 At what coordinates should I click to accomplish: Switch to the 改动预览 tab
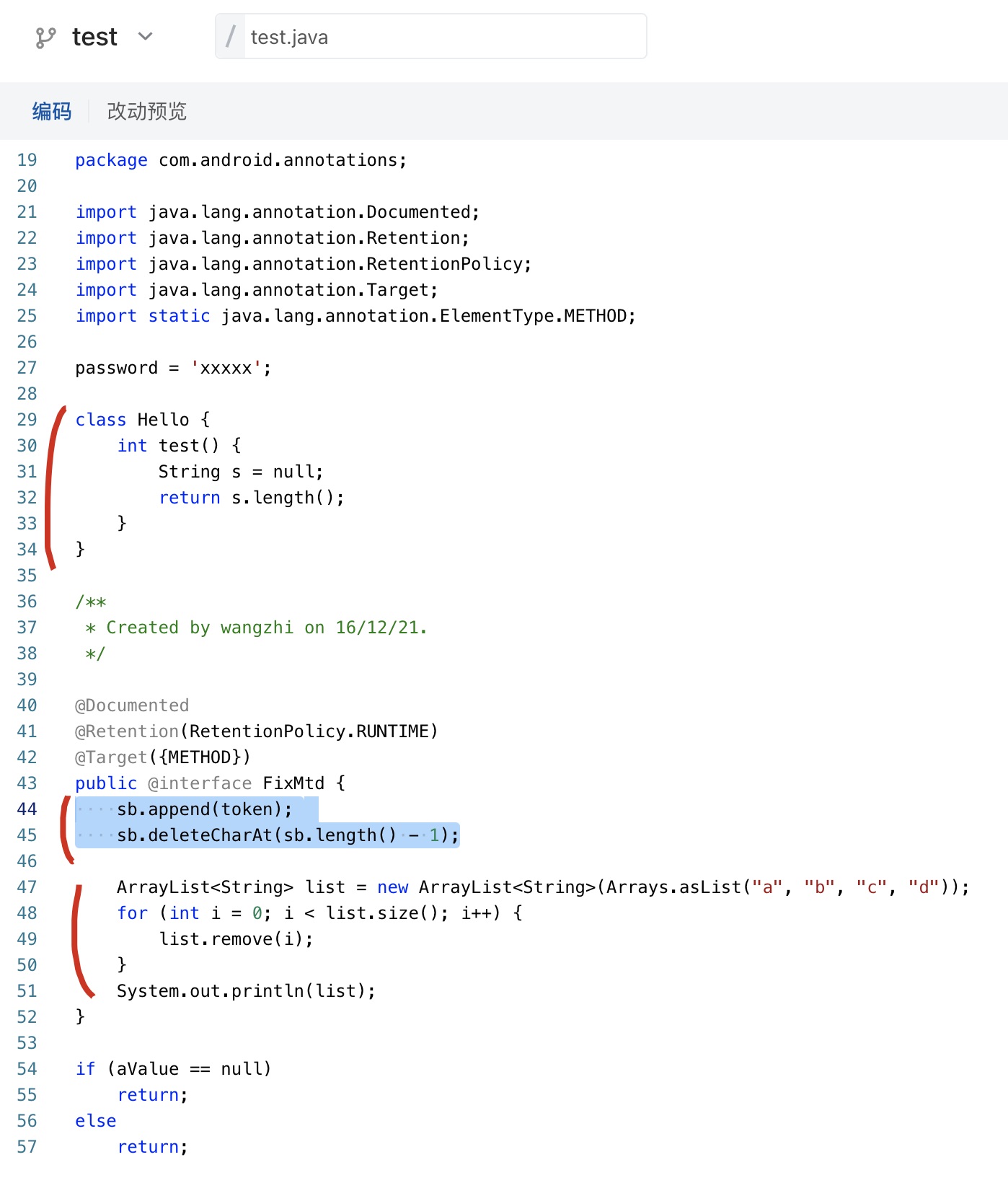147,111
